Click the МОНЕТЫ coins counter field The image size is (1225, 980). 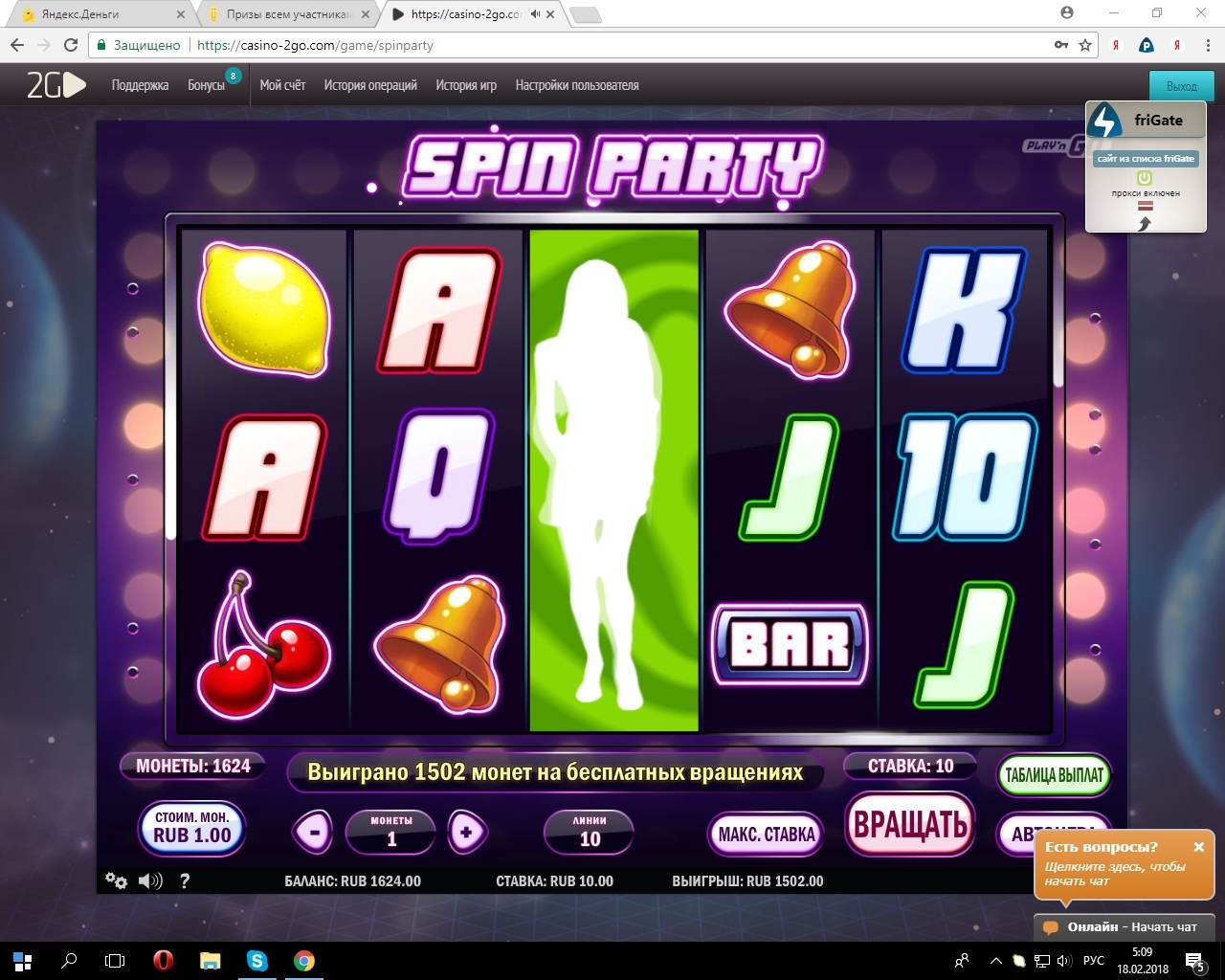pyautogui.click(x=390, y=831)
